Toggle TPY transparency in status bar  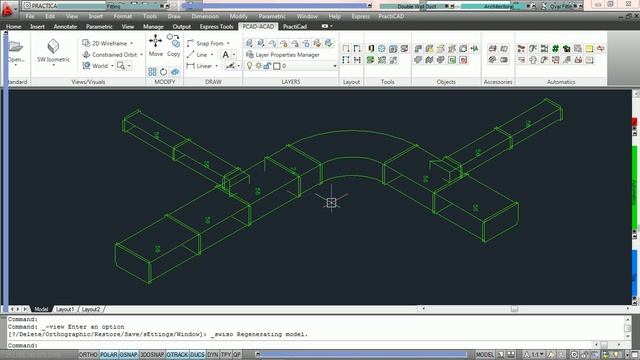[x=226, y=355]
